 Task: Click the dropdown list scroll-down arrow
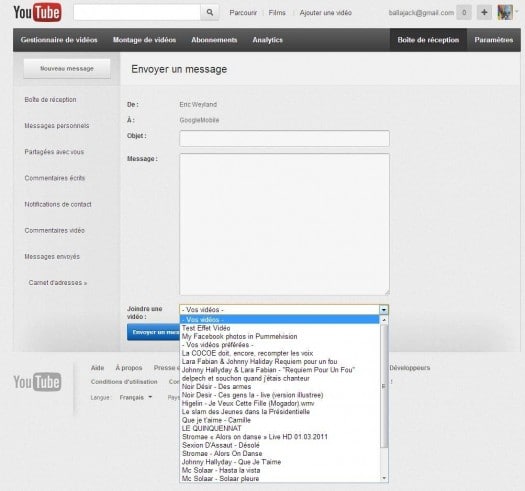pos(384,478)
